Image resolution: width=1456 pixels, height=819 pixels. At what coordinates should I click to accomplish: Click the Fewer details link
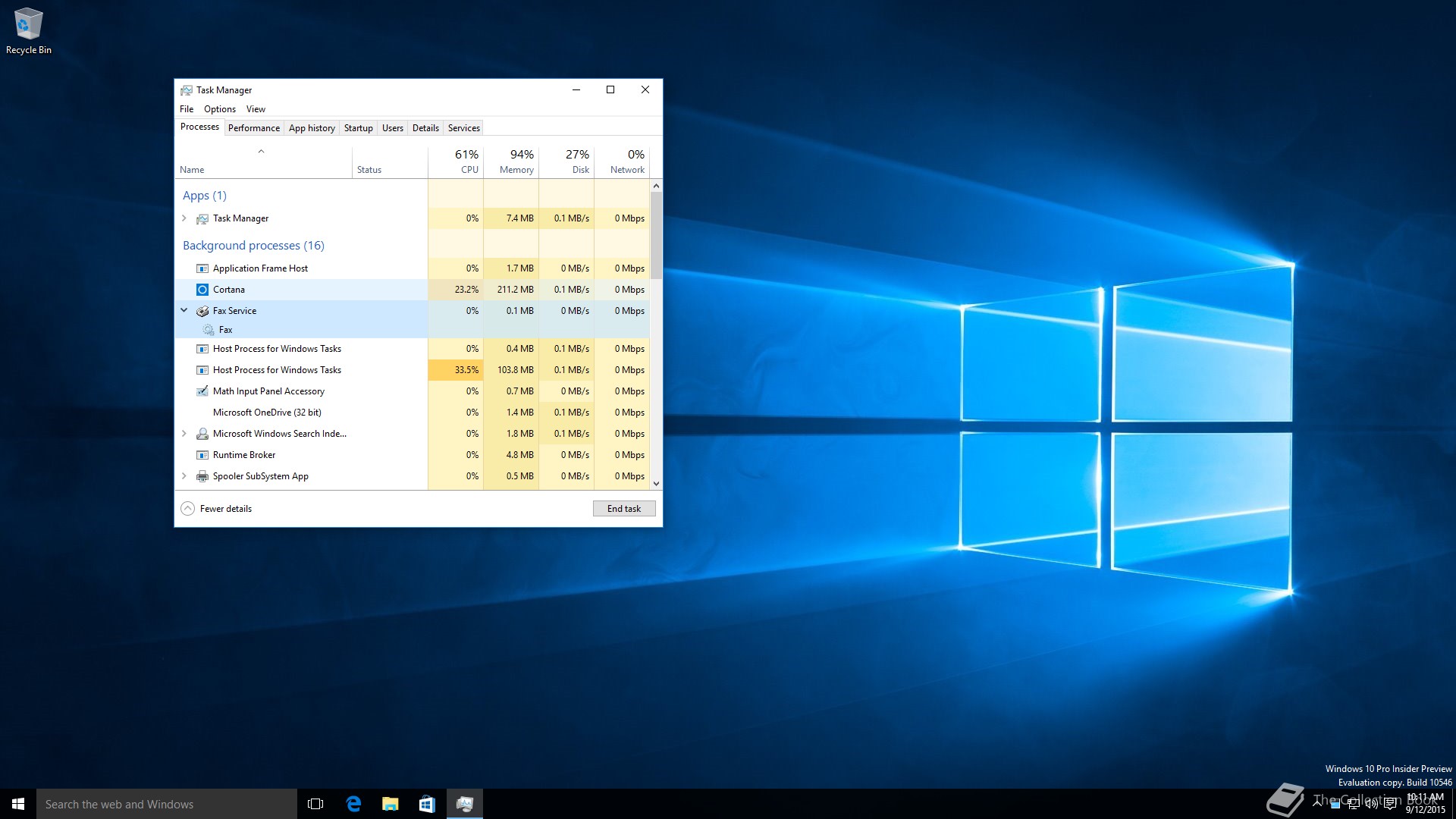point(226,509)
